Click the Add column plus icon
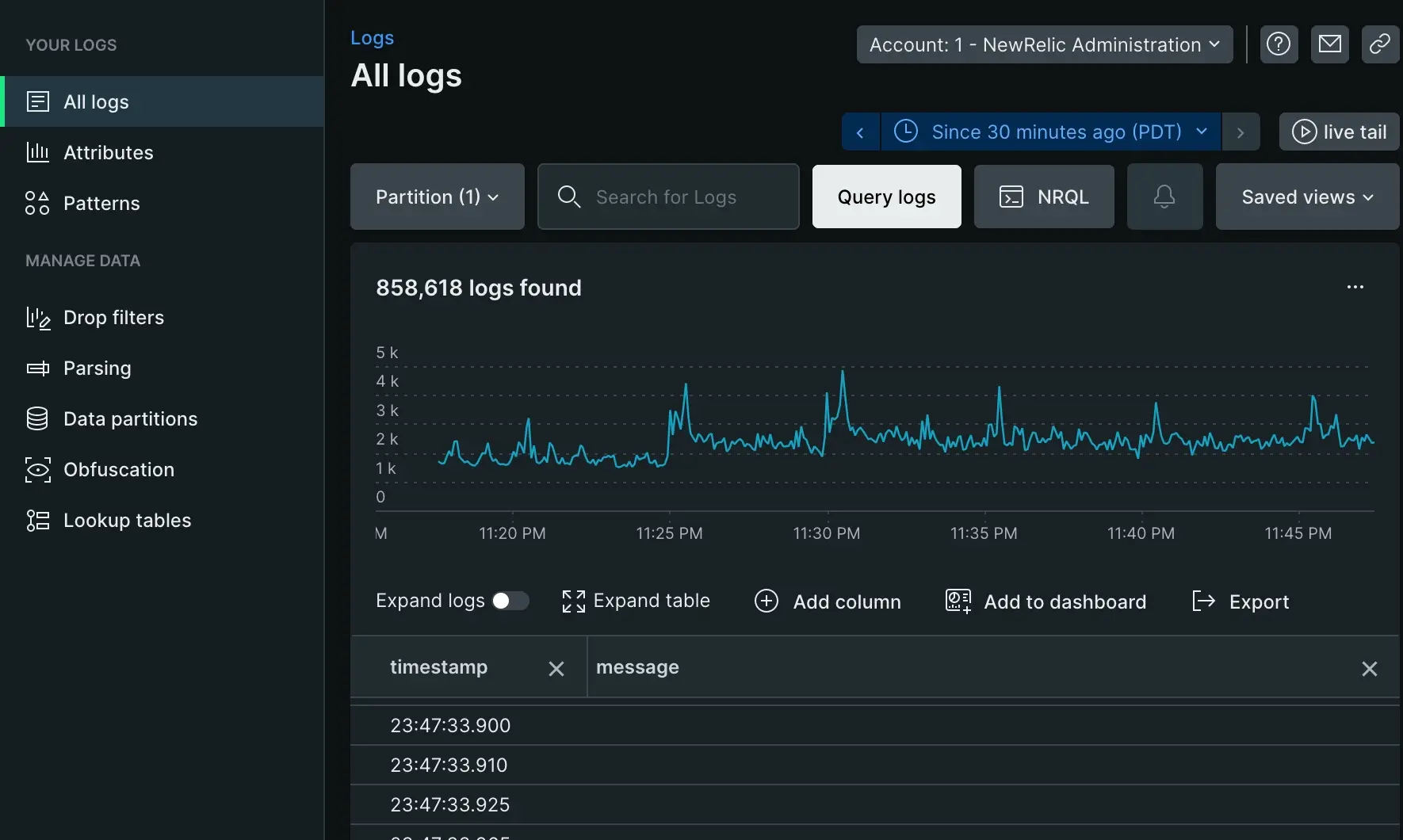Image resolution: width=1403 pixels, height=840 pixels. [766, 601]
